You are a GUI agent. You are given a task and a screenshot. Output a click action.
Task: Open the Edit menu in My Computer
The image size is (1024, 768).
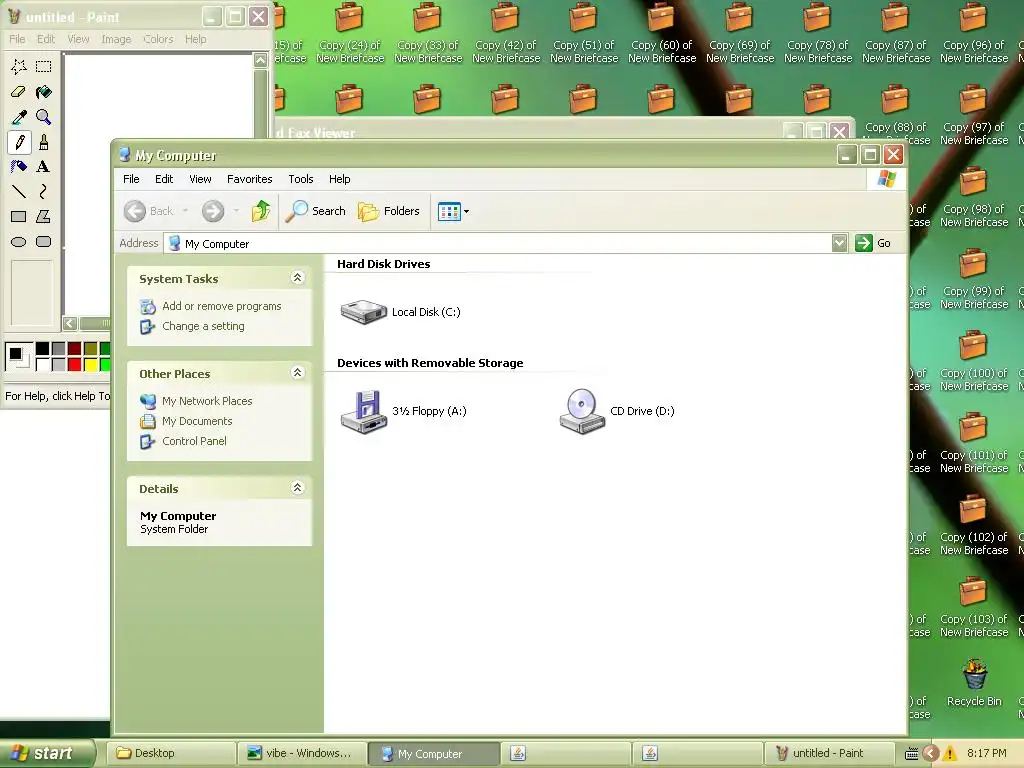(164, 179)
